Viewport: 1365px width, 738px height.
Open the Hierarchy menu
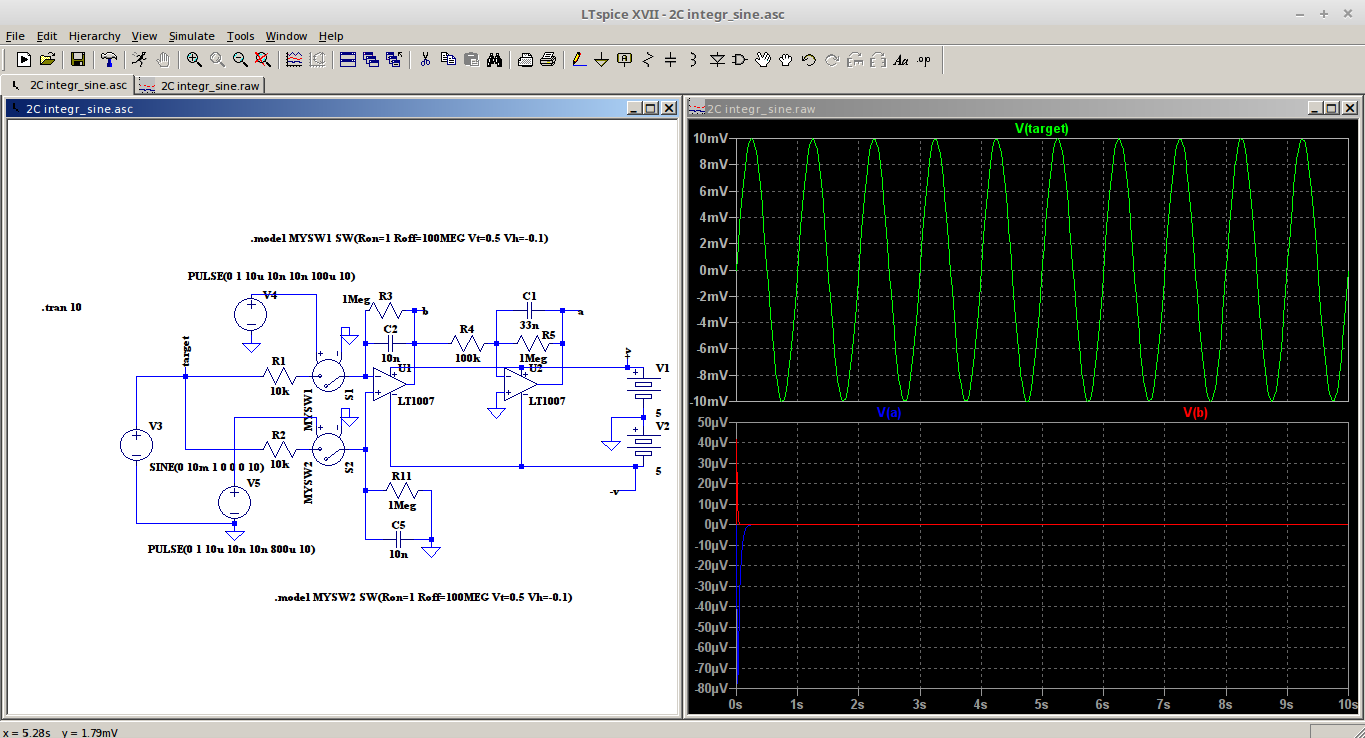click(94, 36)
